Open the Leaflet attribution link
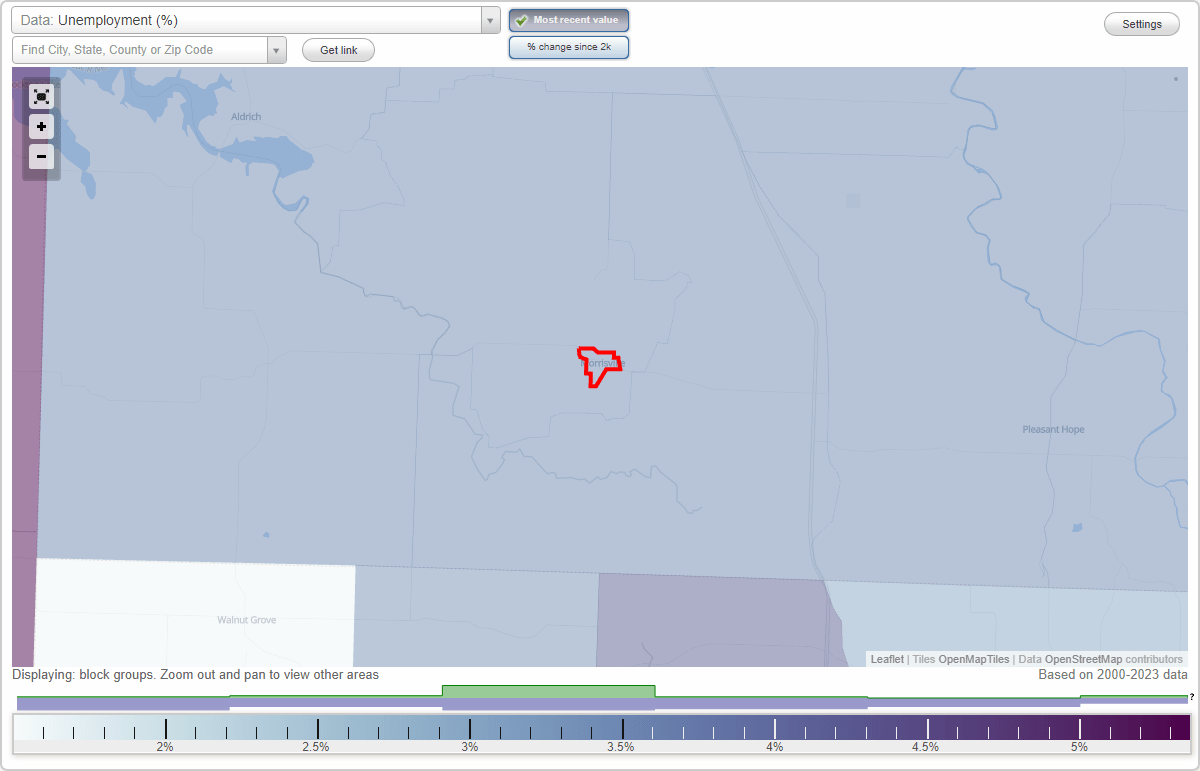 click(887, 659)
